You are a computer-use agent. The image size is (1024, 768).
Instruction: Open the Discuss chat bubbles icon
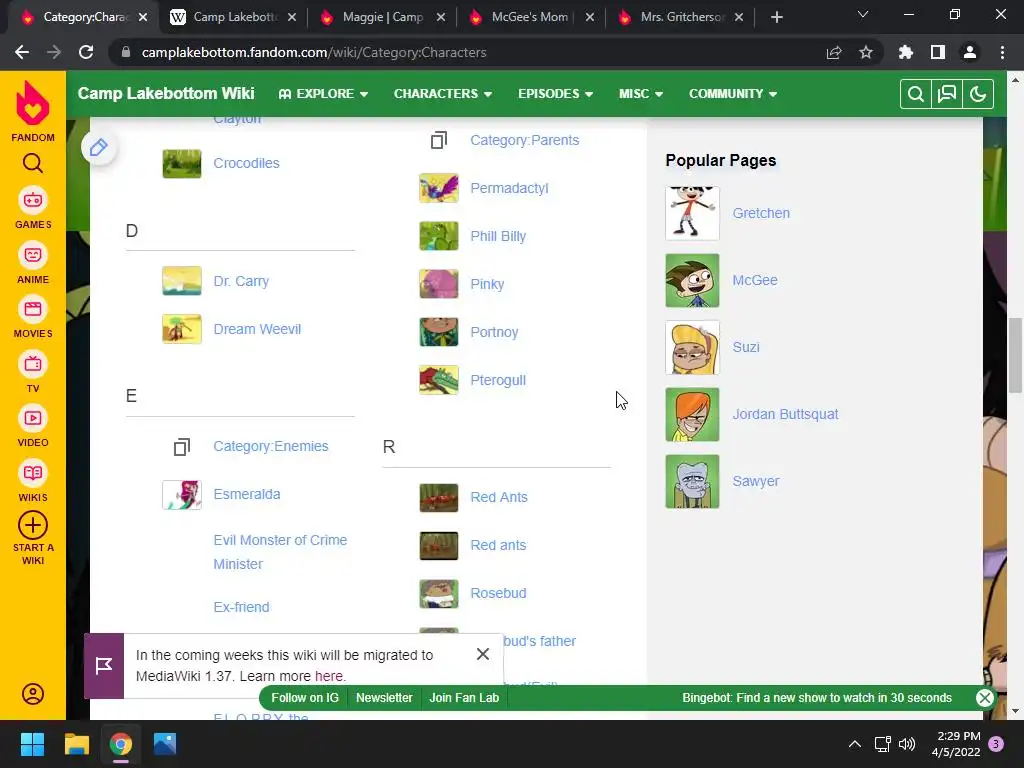(x=947, y=94)
